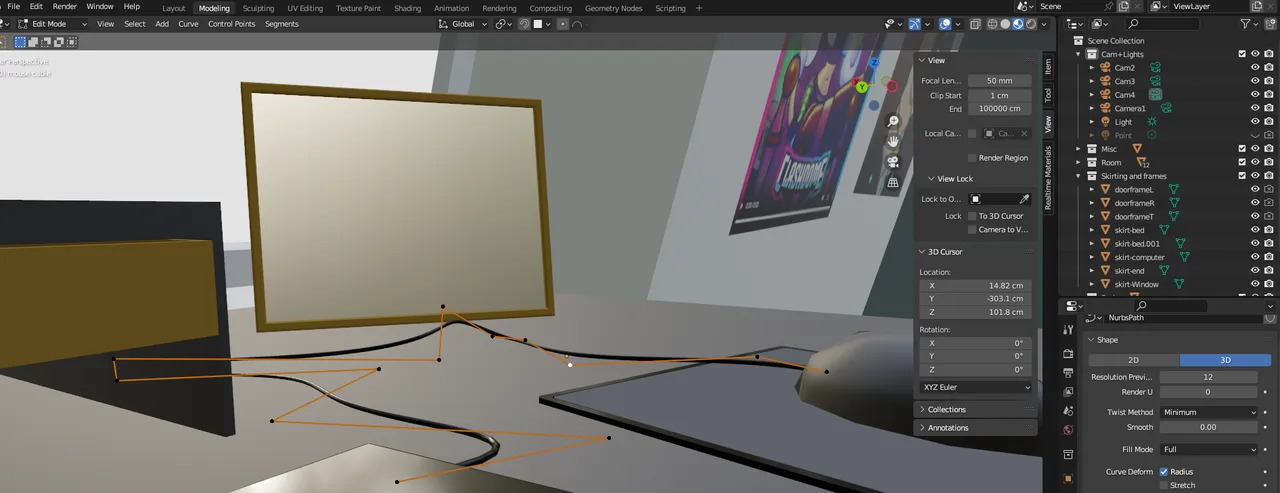This screenshot has height=493, width=1280.
Task: Toggle proportional editing icon in header
Action: click(563, 24)
